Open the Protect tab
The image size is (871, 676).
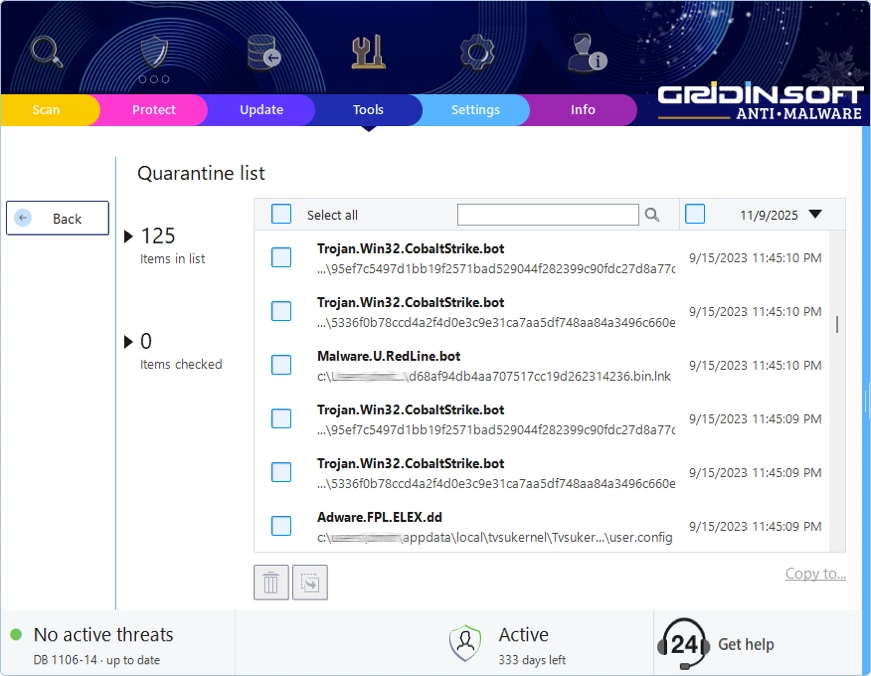pos(154,110)
